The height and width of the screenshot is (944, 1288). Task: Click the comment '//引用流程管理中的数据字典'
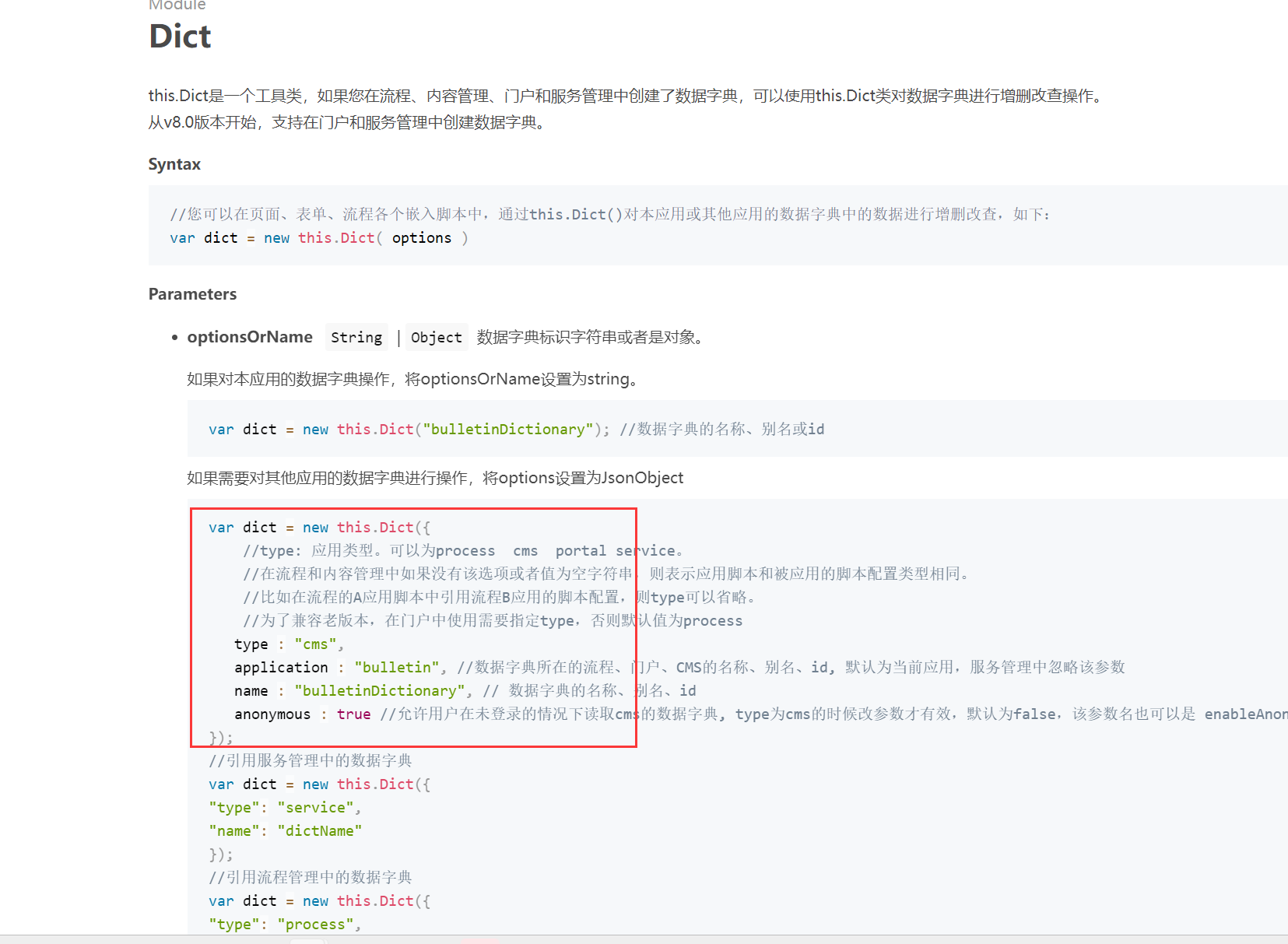point(311,878)
